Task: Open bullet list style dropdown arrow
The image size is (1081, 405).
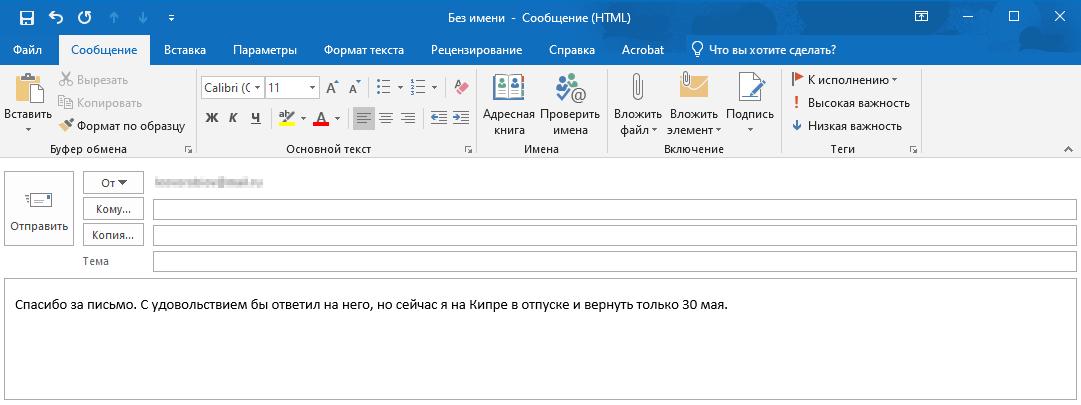Action: pyautogui.click(x=400, y=88)
